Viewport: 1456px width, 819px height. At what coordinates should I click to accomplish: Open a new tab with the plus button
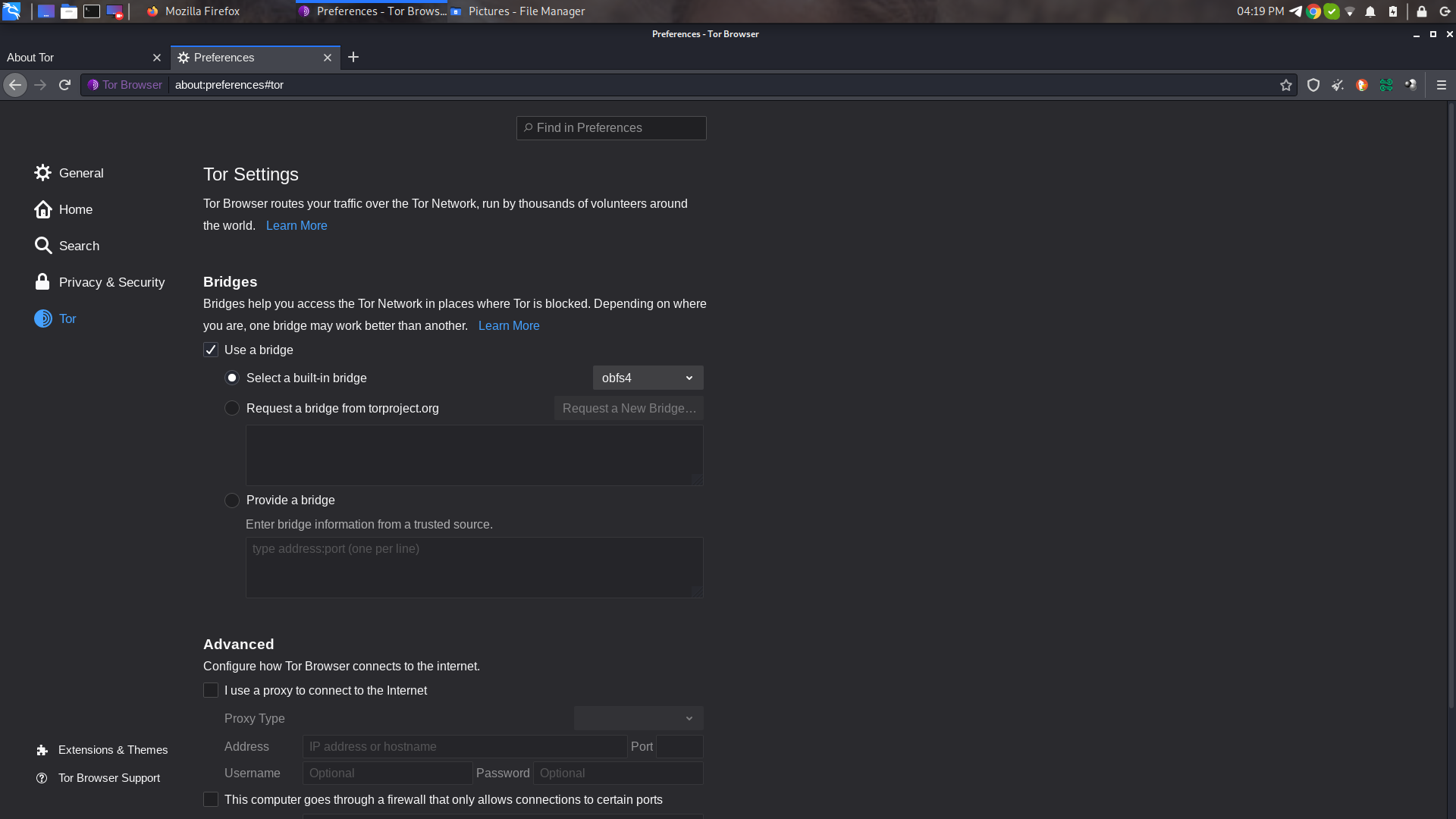coord(353,57)
